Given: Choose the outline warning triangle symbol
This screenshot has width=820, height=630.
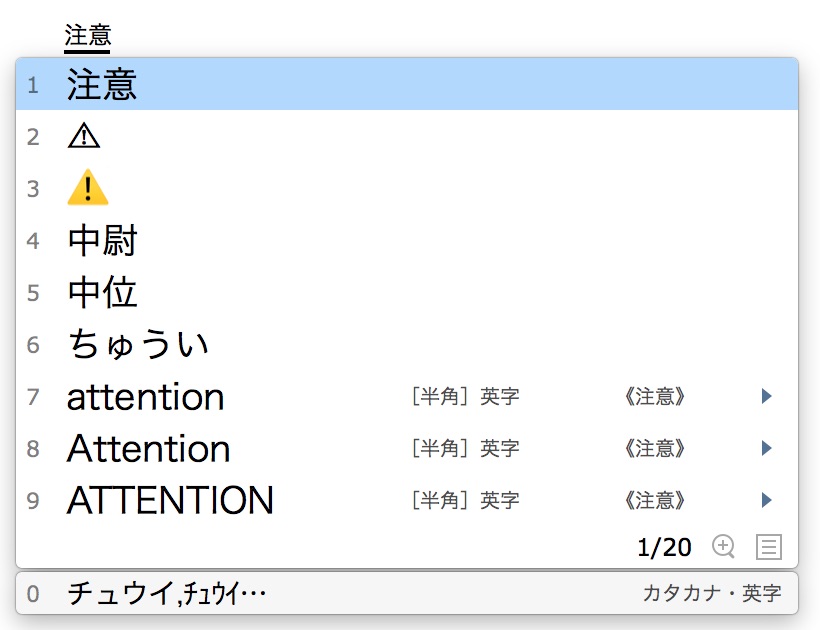Looking at the screenshot, I should [84, 137].
